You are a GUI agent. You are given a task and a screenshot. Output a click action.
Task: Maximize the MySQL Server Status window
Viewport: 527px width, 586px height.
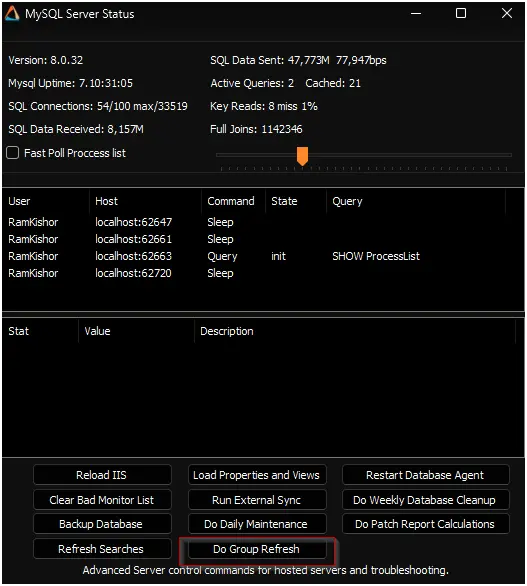coord(461,13)
